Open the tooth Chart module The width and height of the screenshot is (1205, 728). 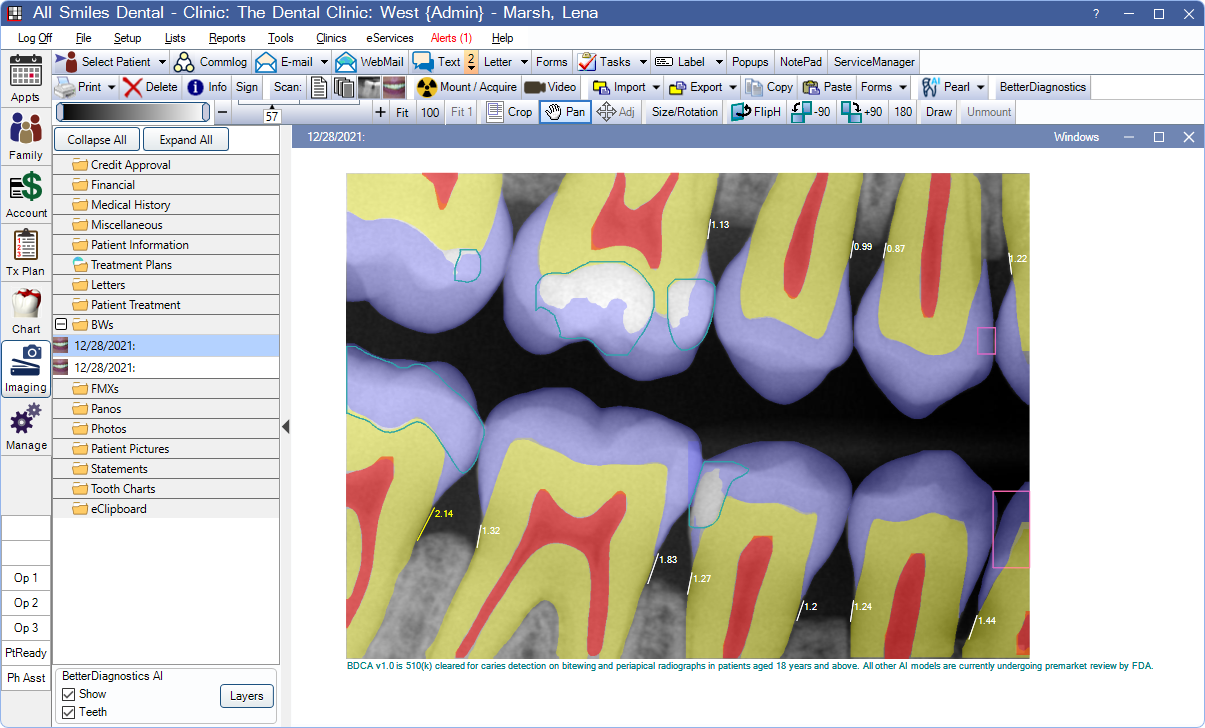coord(26,311)
